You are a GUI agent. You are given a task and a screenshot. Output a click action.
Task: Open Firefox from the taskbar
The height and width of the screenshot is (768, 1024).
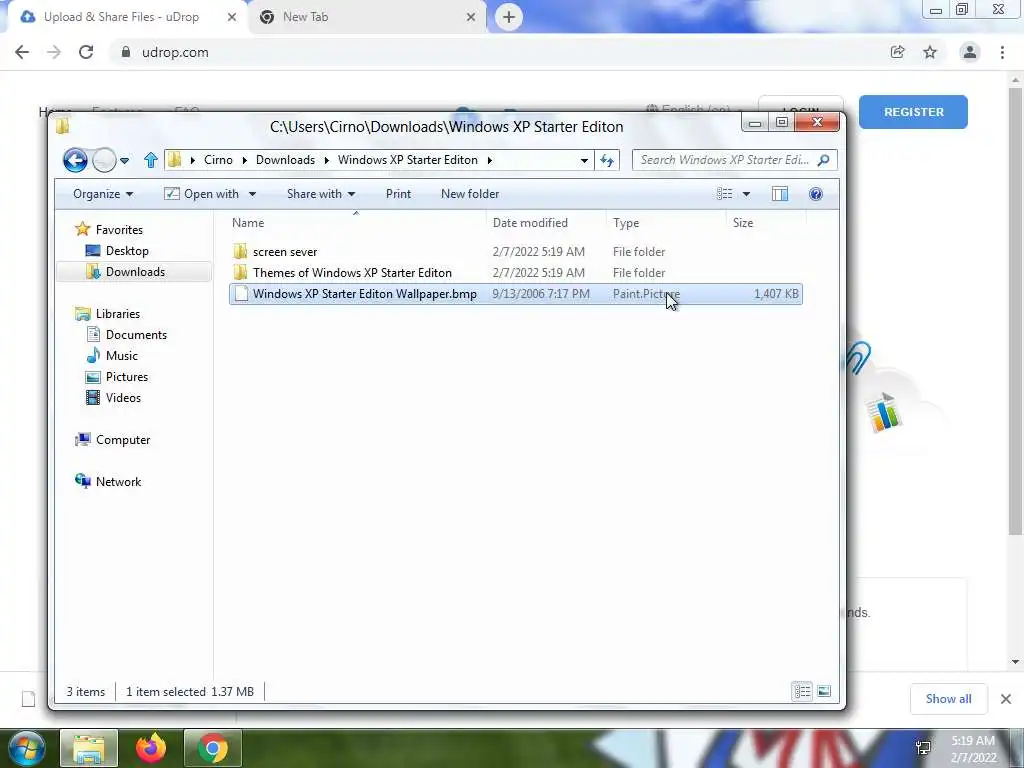click(x=151, y=748)
